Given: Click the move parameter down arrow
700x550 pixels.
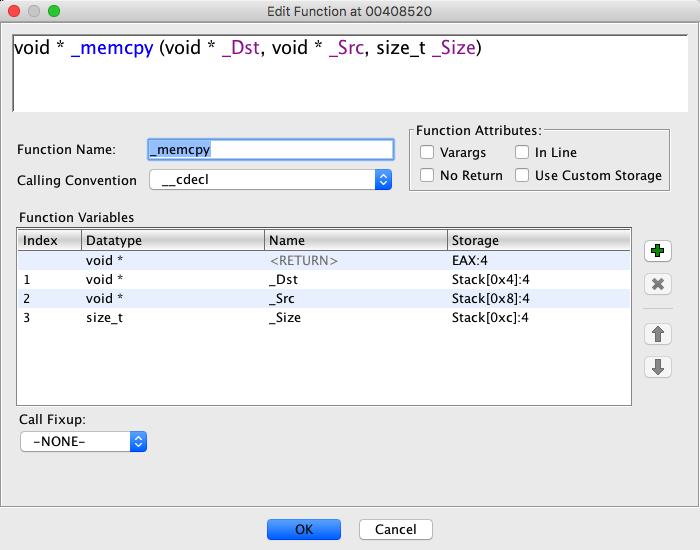Looking at the screenshot, I should coord(657,367).
